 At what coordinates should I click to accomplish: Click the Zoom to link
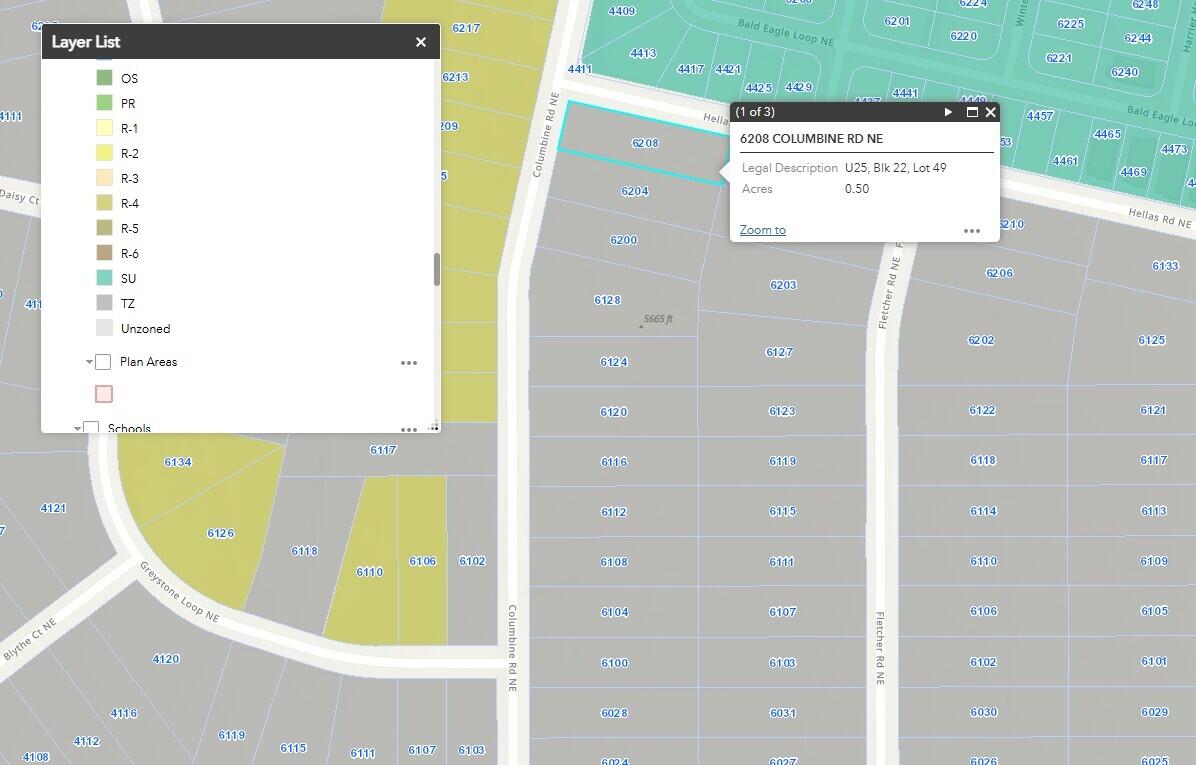[762, 230]
